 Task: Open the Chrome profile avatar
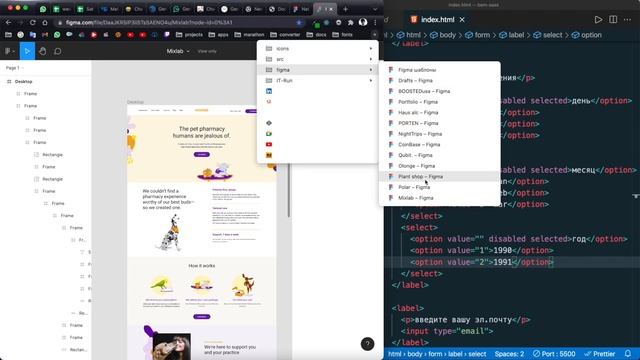tap(363, 22)
